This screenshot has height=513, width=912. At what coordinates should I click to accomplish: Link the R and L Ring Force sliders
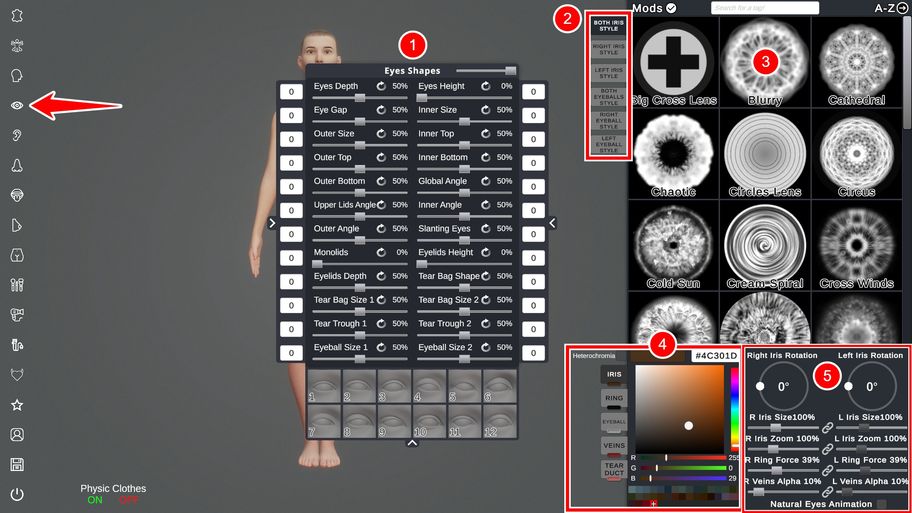(827, 470)
